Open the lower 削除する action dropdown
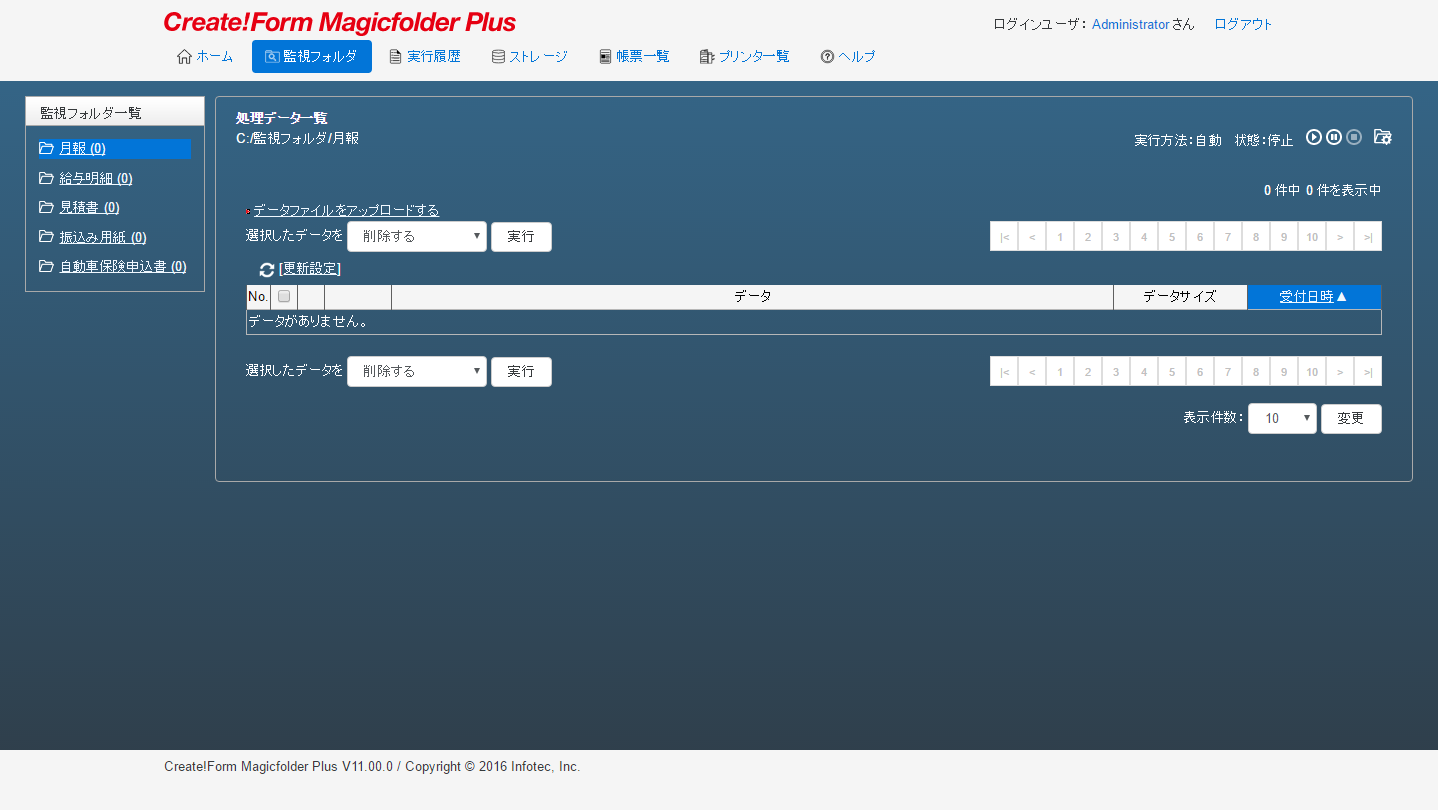The image size is (1438, 810). tap(417, 371)
